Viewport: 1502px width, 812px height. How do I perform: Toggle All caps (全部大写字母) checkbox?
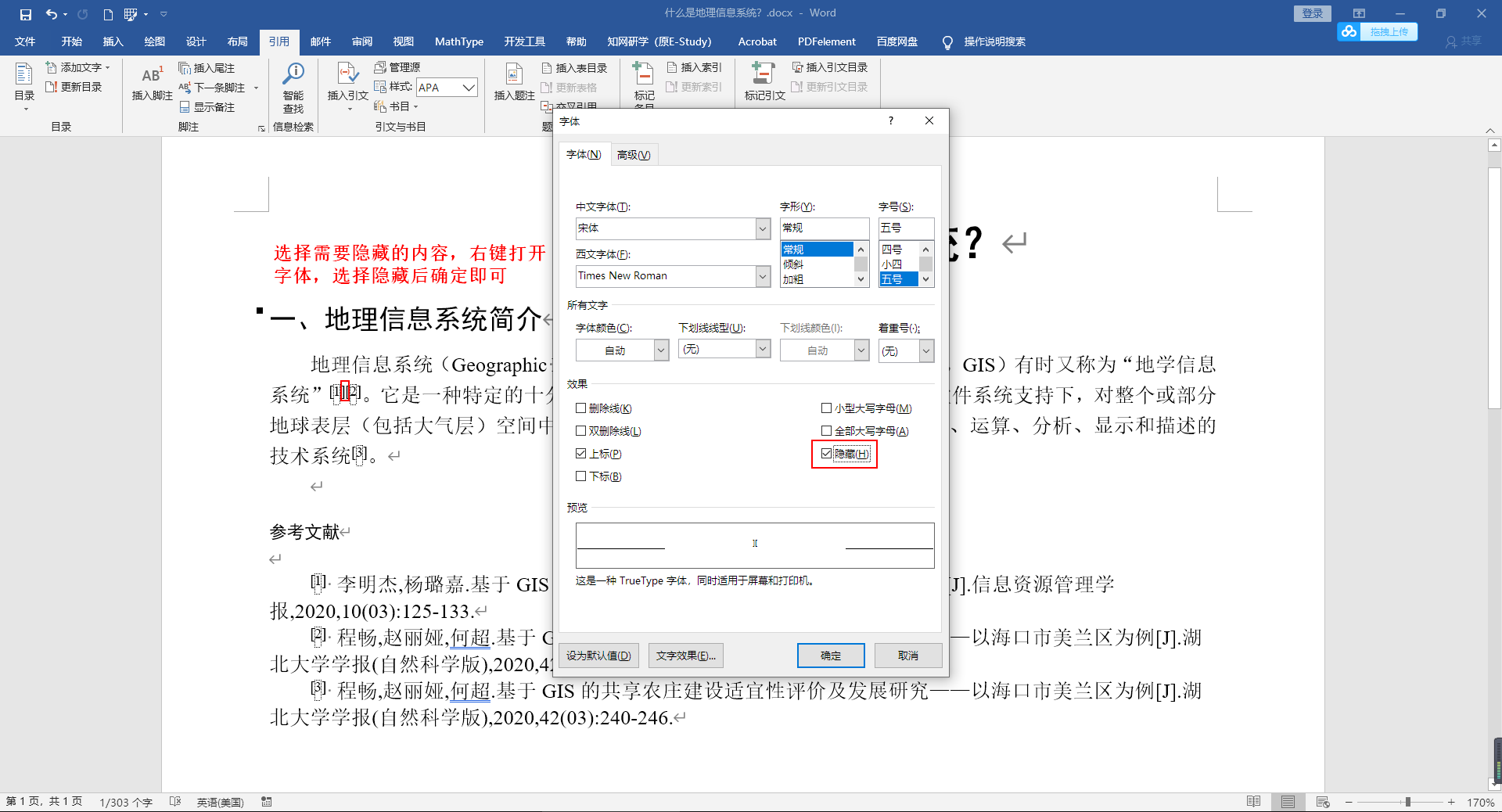[826, 431]
